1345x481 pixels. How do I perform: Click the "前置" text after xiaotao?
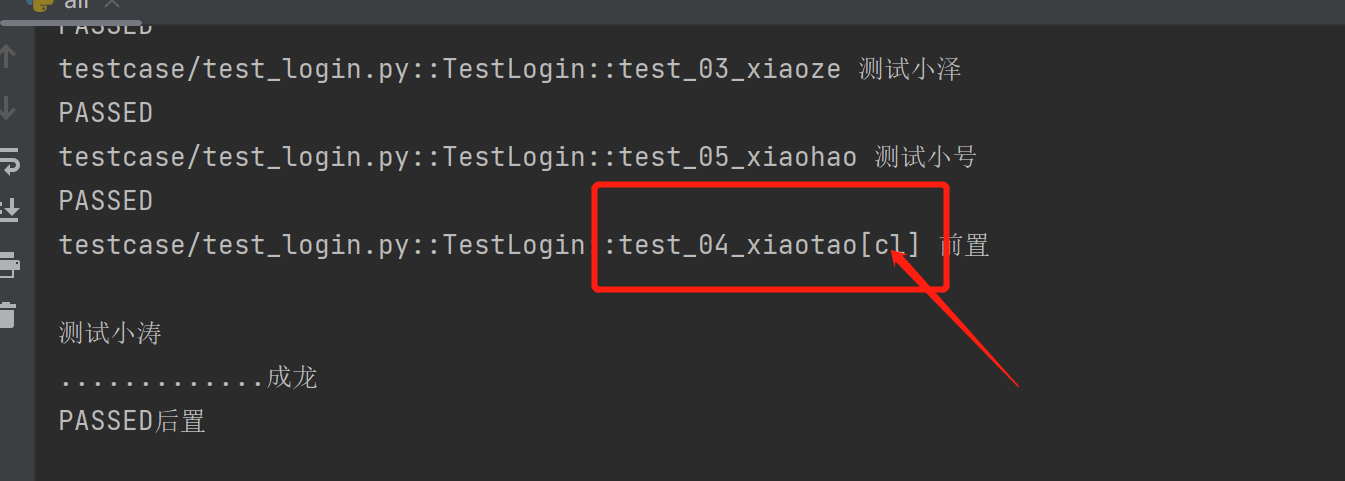pos(965,245)
